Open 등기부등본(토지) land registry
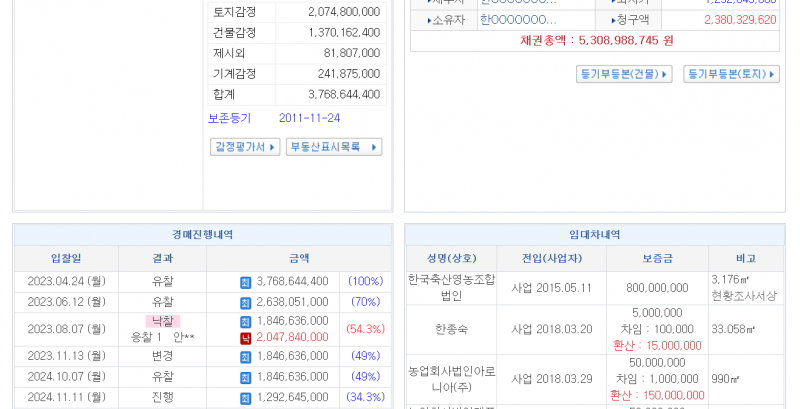This screenshot has width=800, height=409. click(x=731, y=74)
